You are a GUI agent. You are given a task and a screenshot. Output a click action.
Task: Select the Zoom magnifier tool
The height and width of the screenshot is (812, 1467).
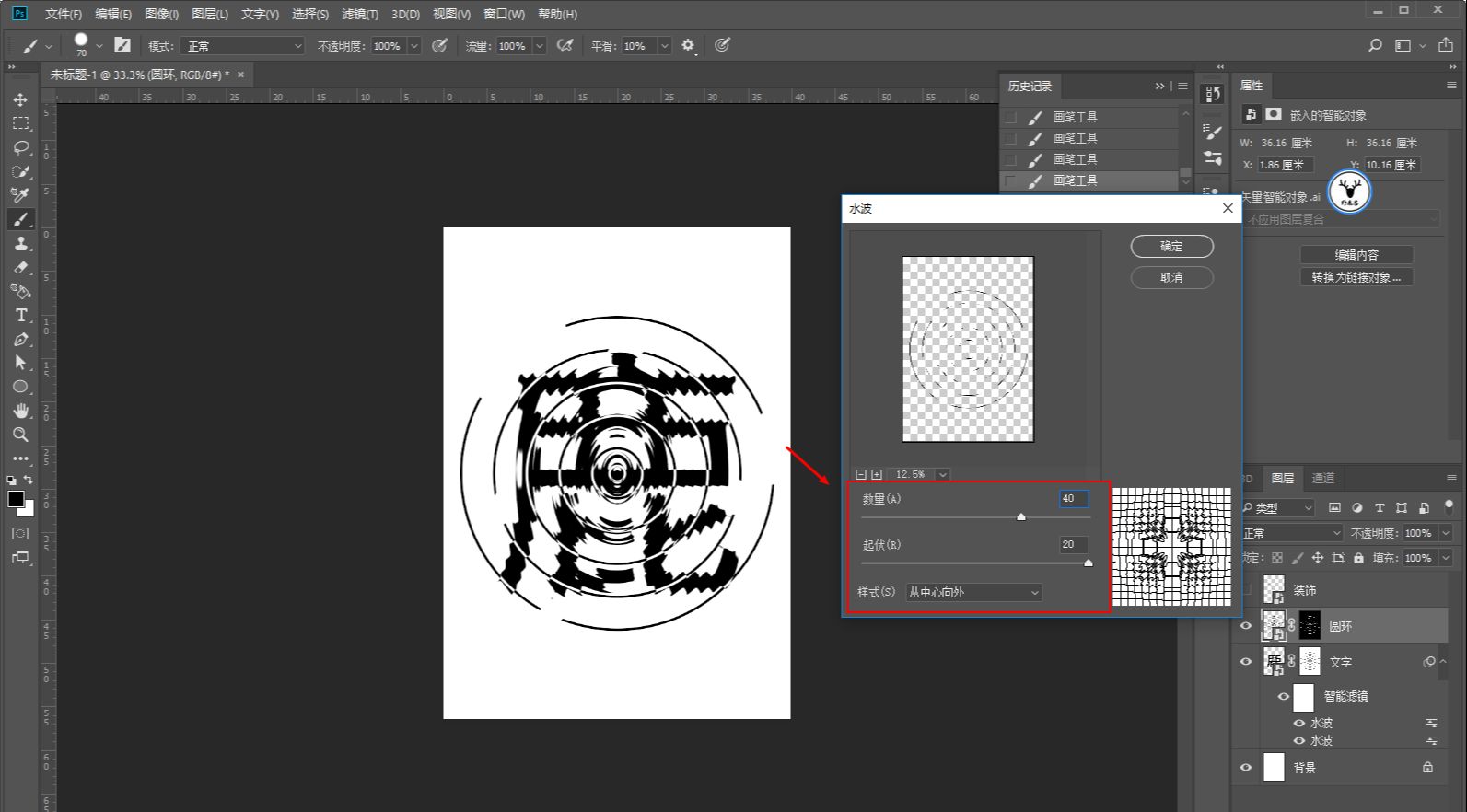[20, 435]
